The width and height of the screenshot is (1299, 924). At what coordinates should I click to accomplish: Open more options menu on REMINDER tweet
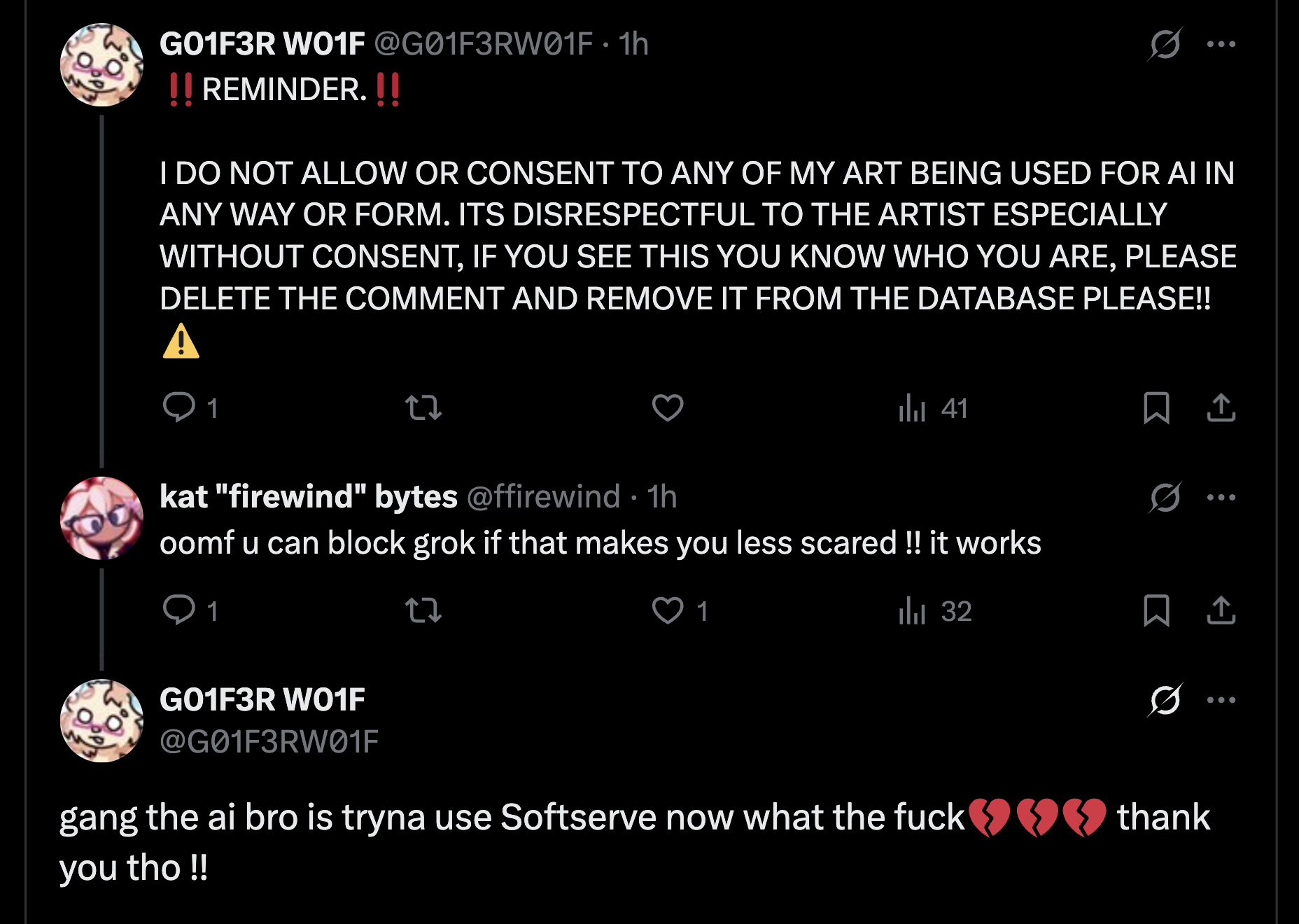pyautogui.click(x=1221, y=44)
